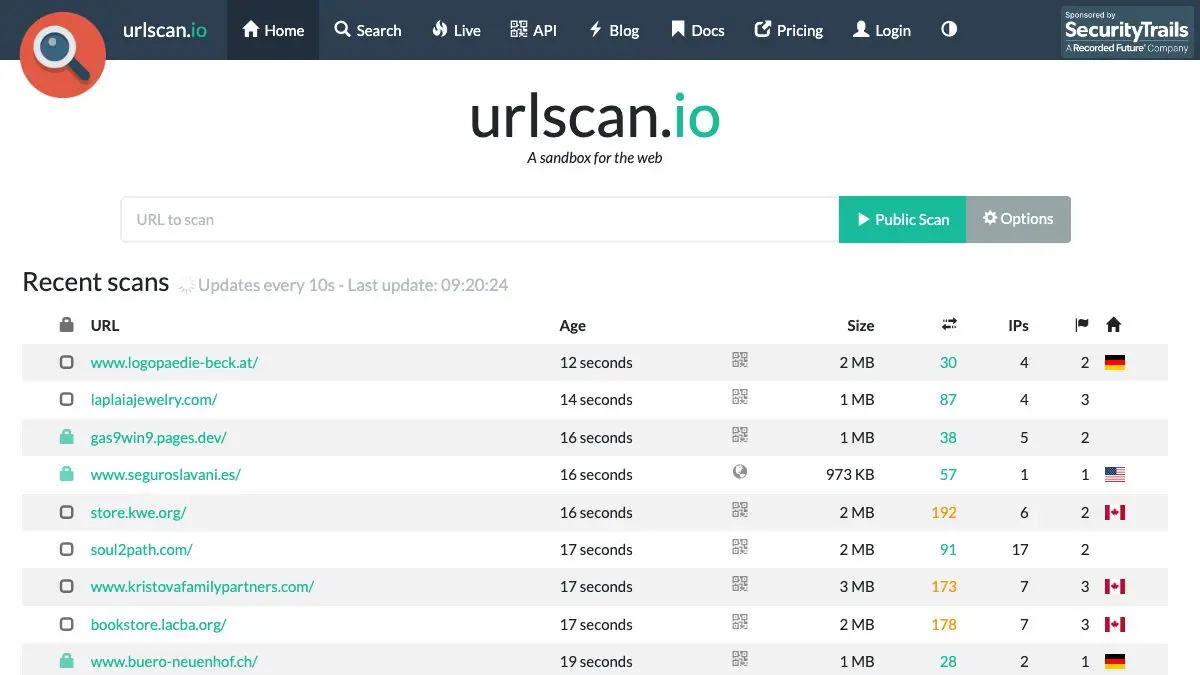Open the Live nav item
The height and width of the screenshot is (675, 1200).
point(456,30)
